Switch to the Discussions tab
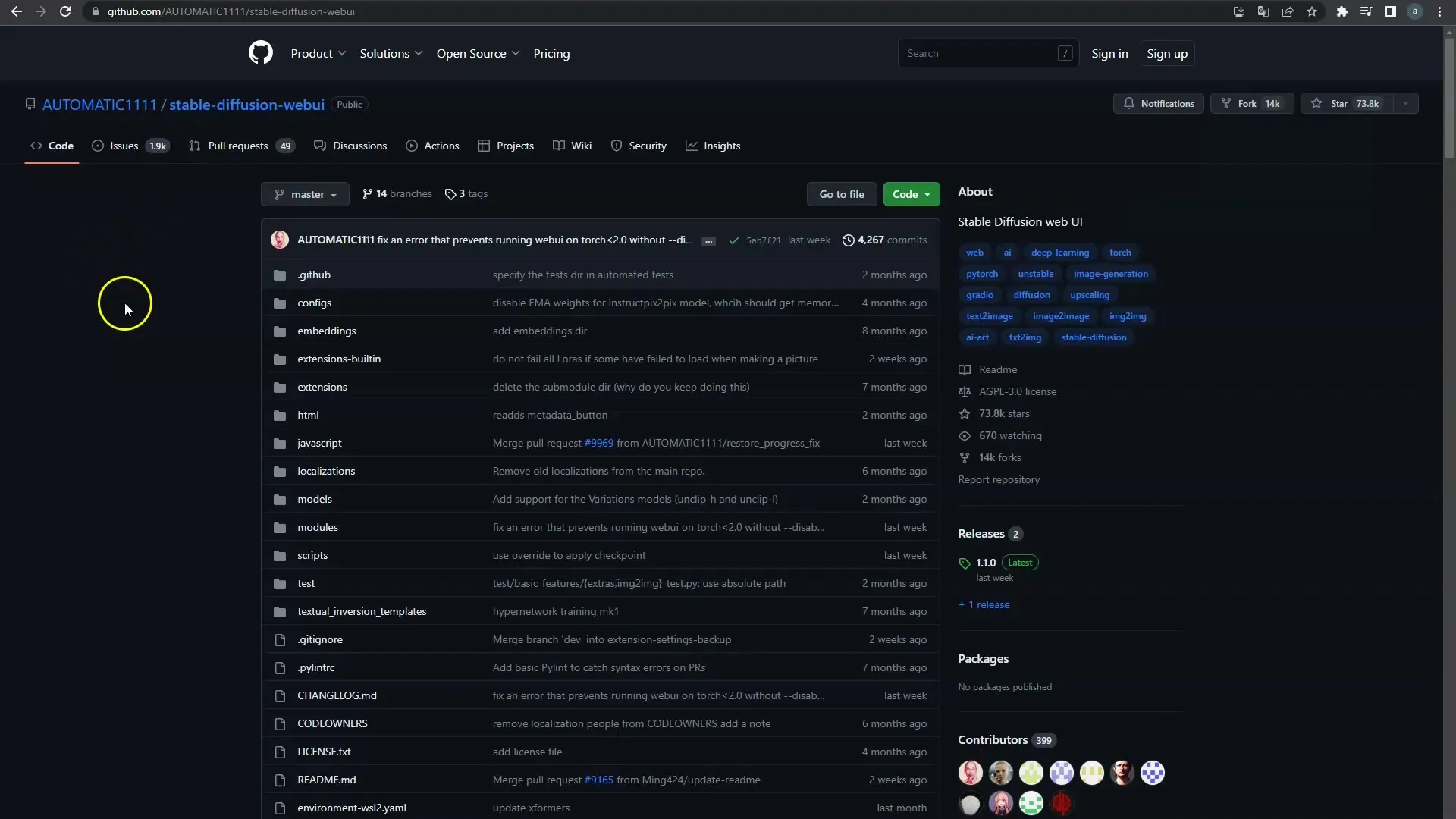The image size is (1456, 819). pyautogui.click(x=350, y=146)
